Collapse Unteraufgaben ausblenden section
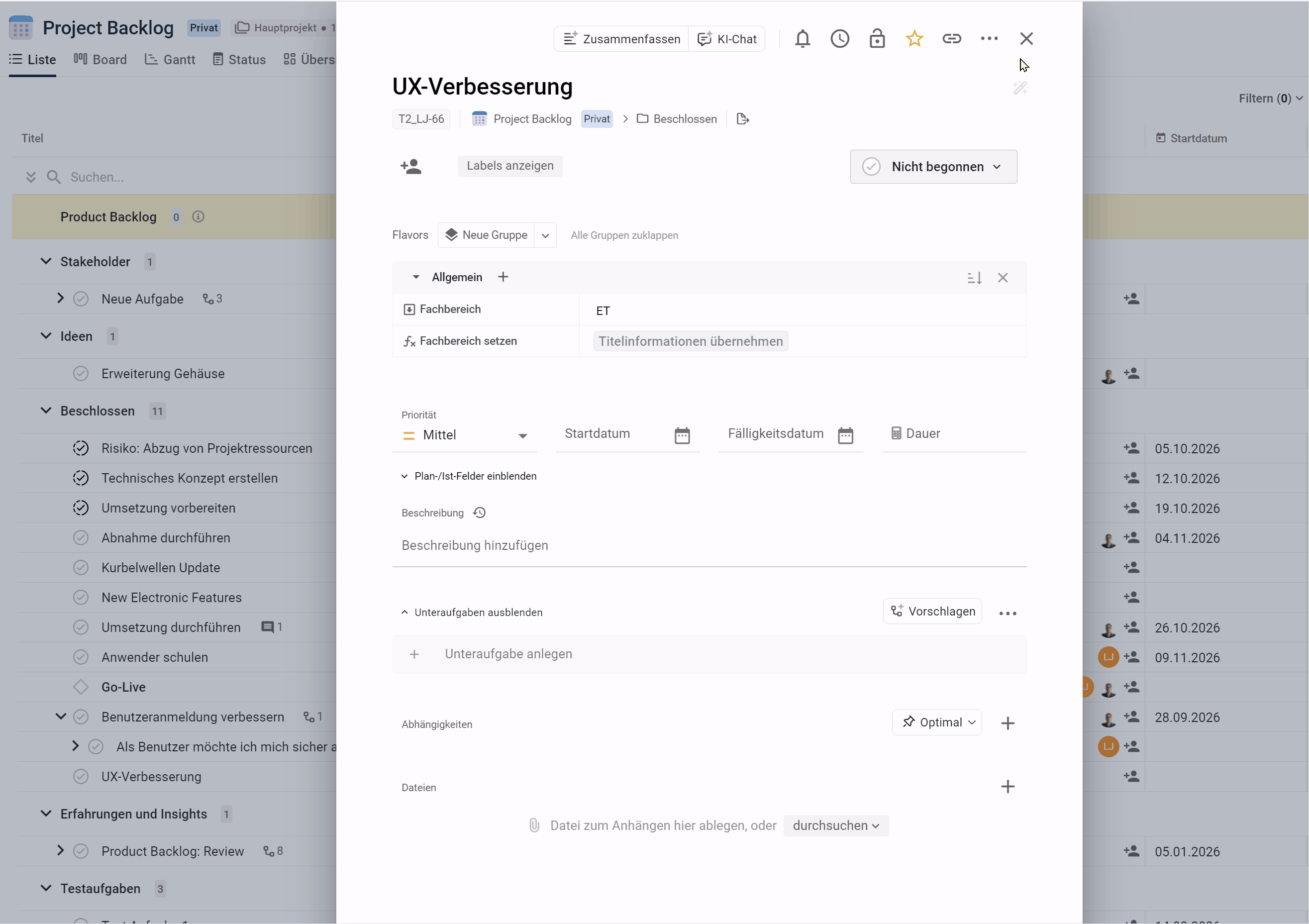 click(x=472, y=612)
